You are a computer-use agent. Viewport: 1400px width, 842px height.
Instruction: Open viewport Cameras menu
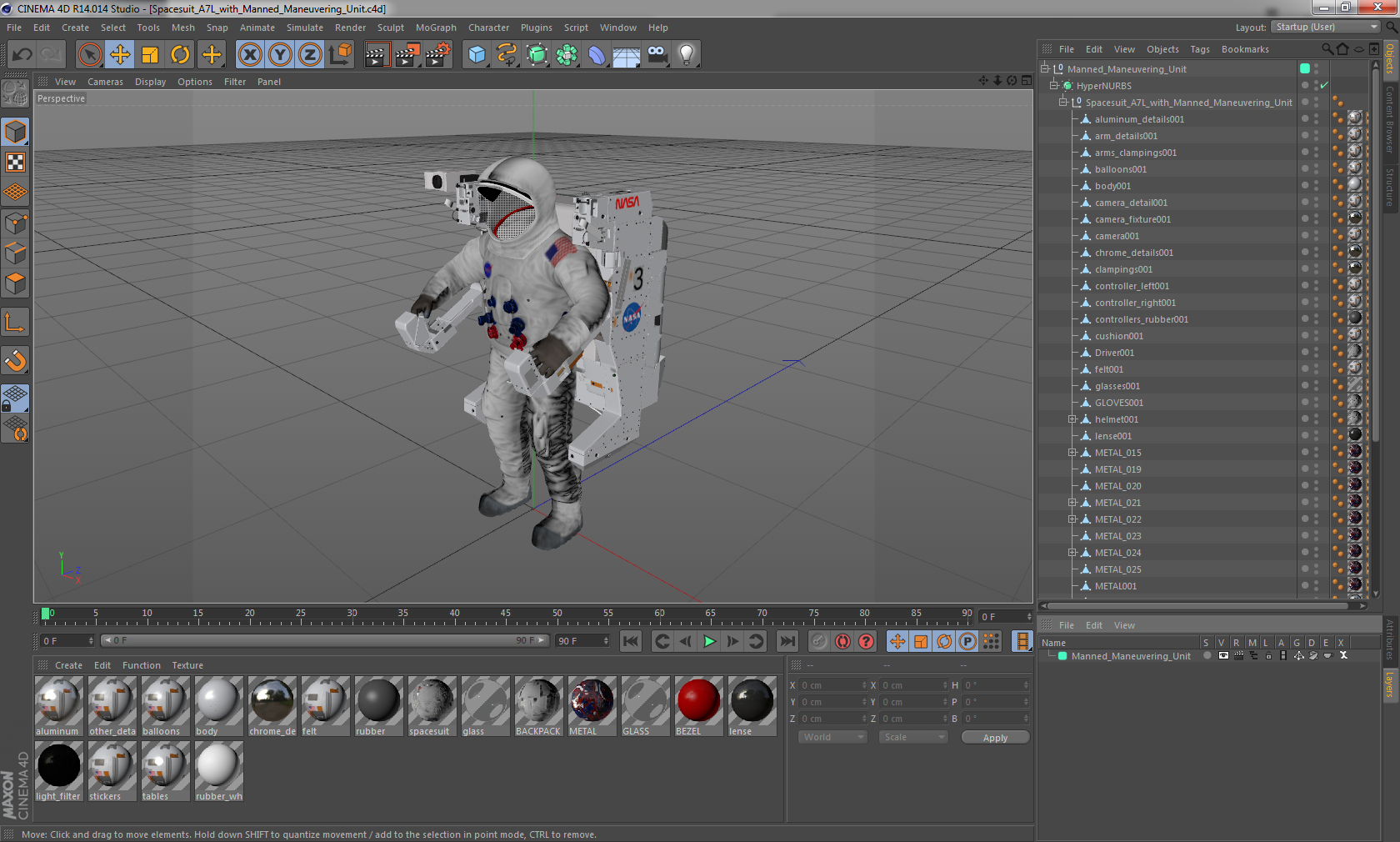click(105, 82)
